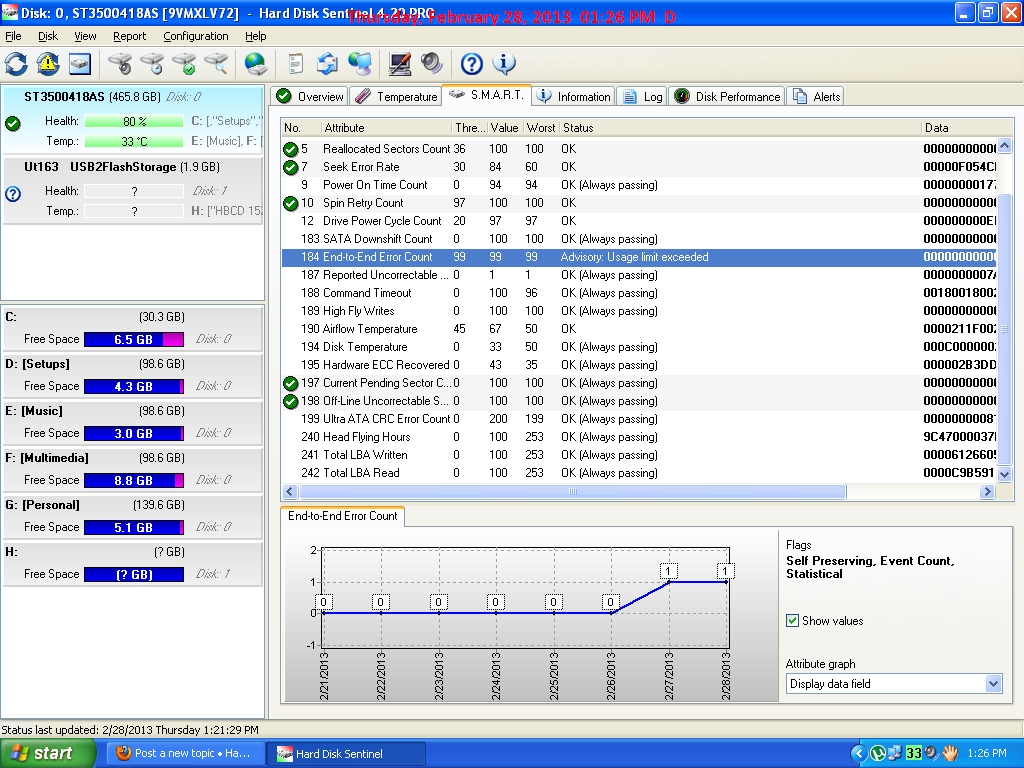The width and height of the screenshot is (1024, 768).
Task: Click green check icon on Spin Retry Count row
Action: pos(291,204)
